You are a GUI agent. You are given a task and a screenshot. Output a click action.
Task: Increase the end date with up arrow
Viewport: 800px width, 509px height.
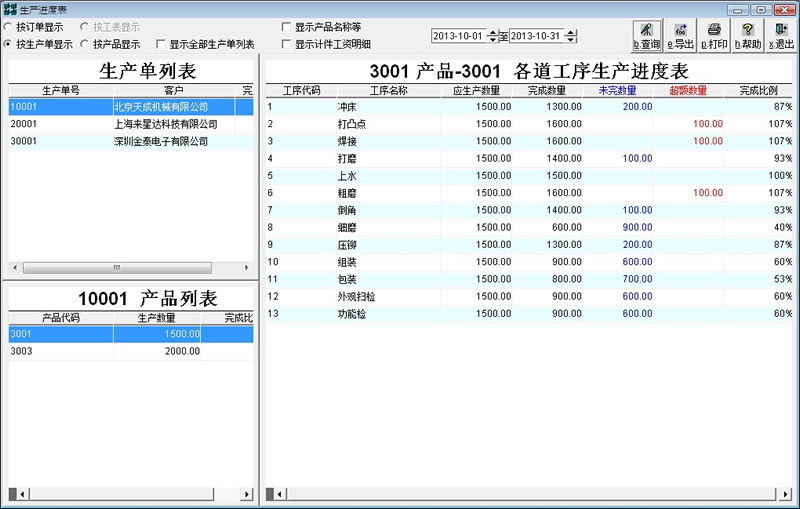(571, 33)
